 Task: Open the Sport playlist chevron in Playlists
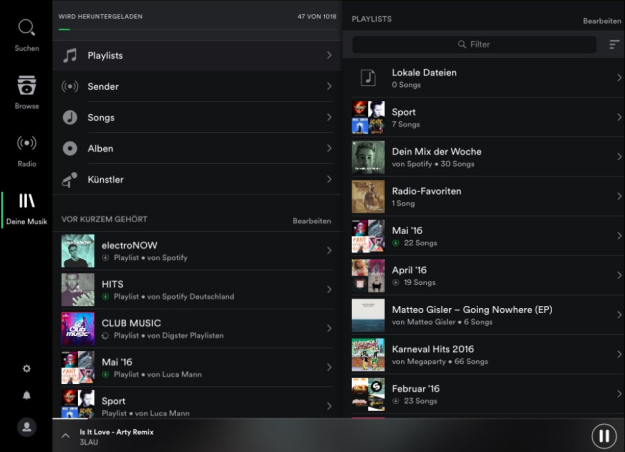(x=619, y=117)
